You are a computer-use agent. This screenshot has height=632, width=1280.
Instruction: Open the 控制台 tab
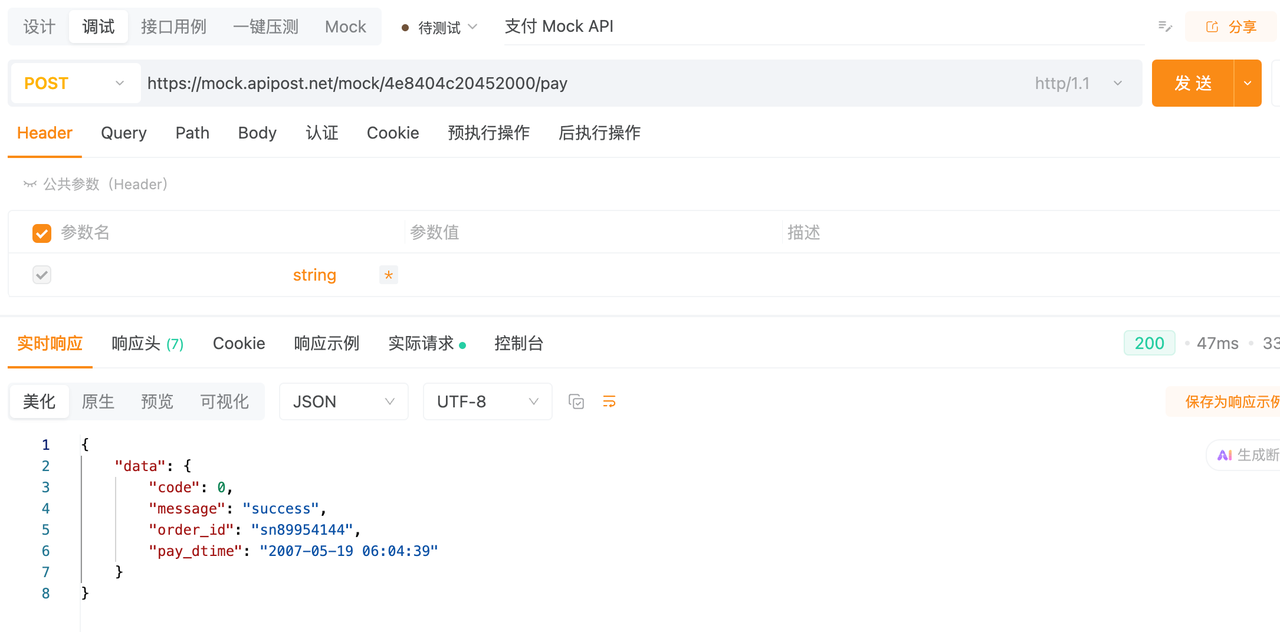(x=519, y=343)
